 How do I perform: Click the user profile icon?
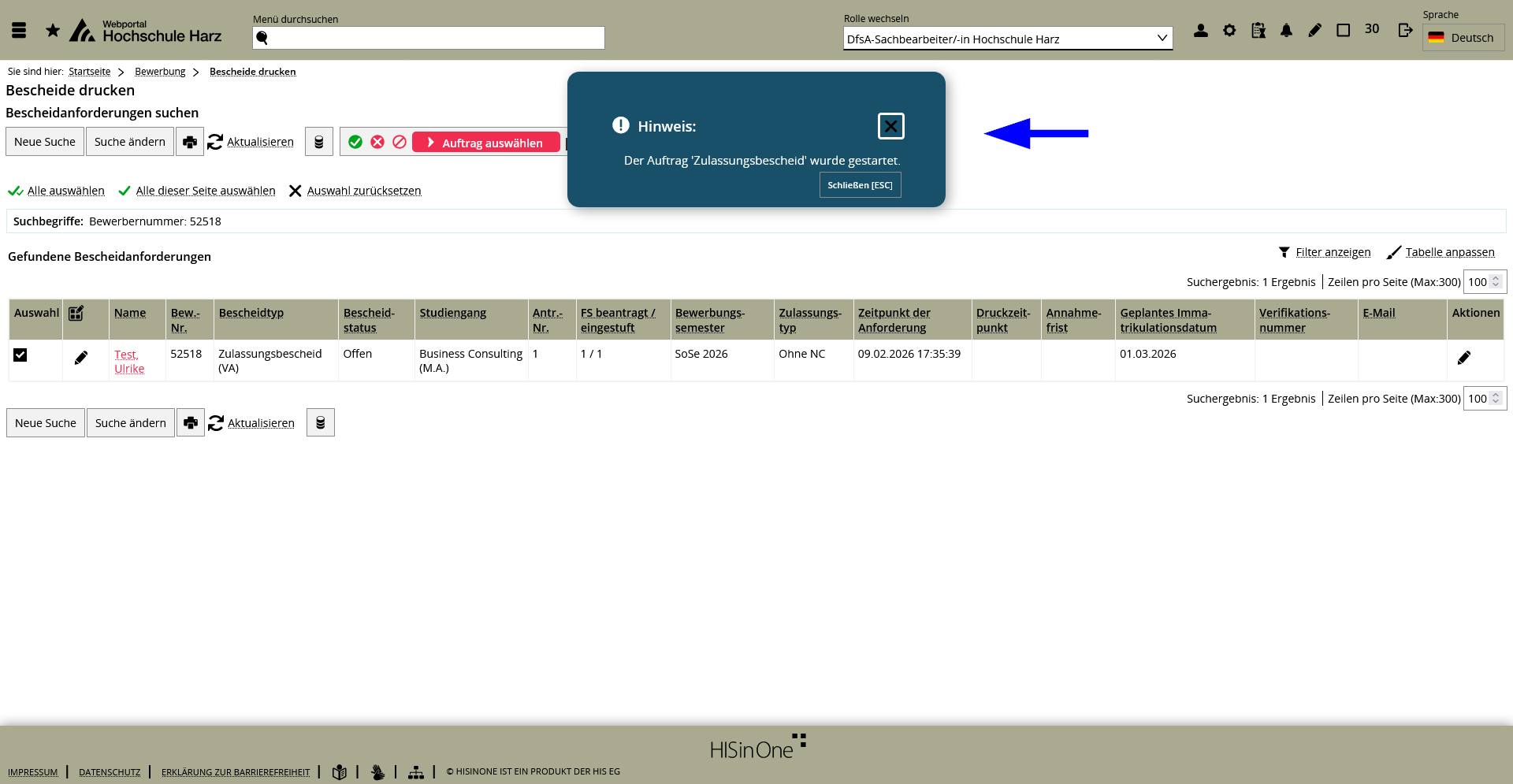(1200, 31)
